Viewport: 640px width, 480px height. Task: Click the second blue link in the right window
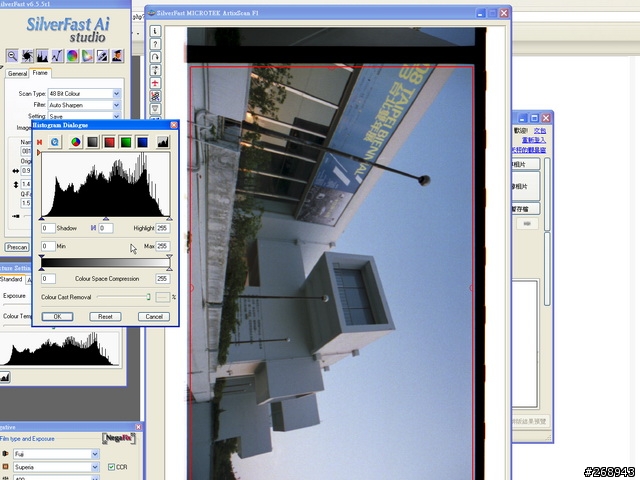[x=534, y=140]
